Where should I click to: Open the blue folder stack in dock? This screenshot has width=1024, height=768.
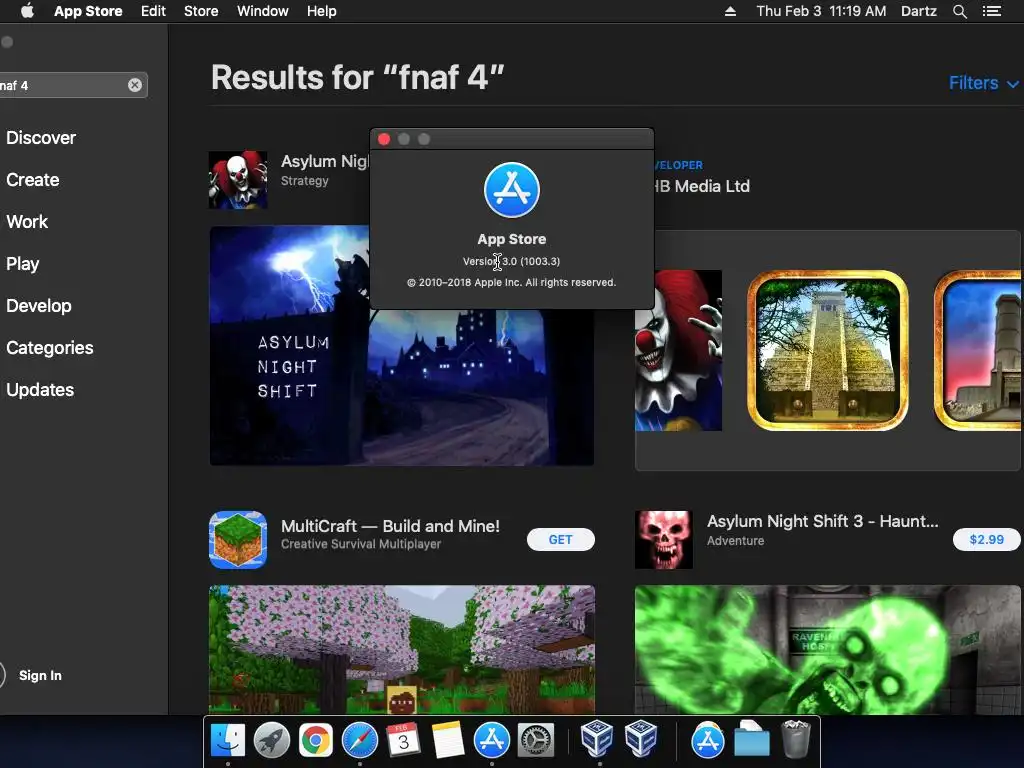click(752, 739)
